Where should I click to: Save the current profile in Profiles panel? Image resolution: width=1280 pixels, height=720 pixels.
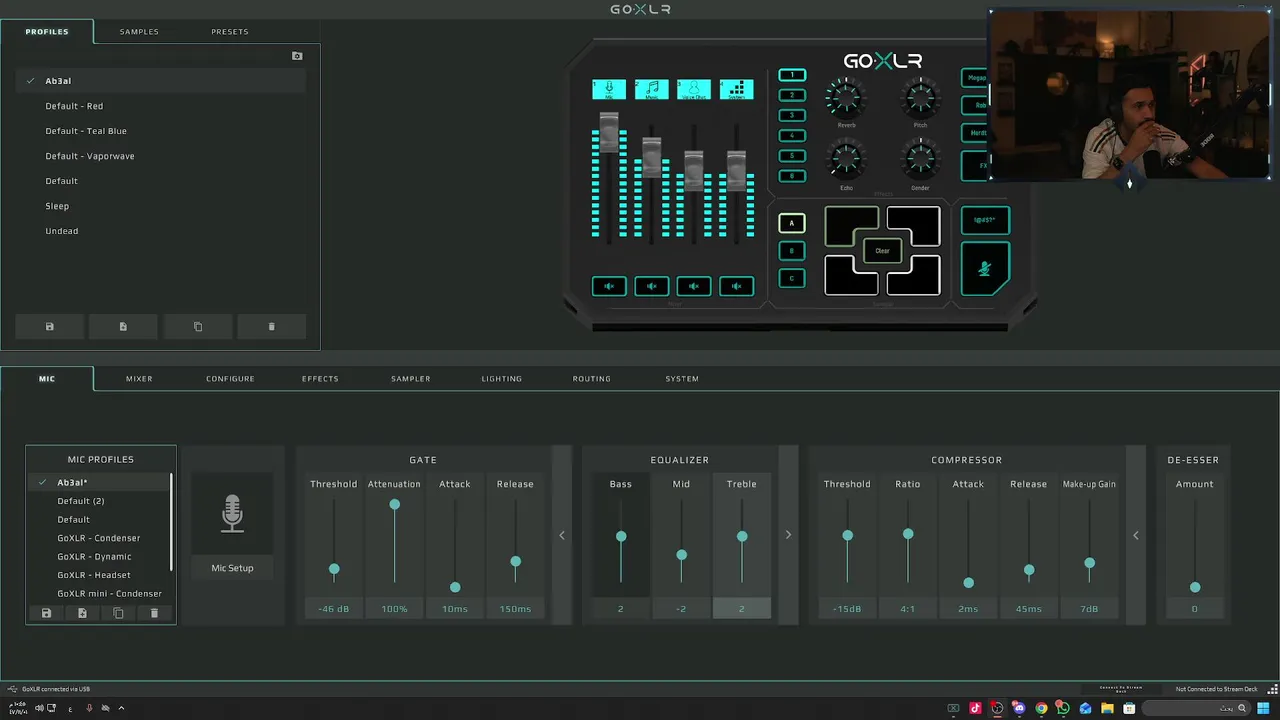[x=49, y=327]
